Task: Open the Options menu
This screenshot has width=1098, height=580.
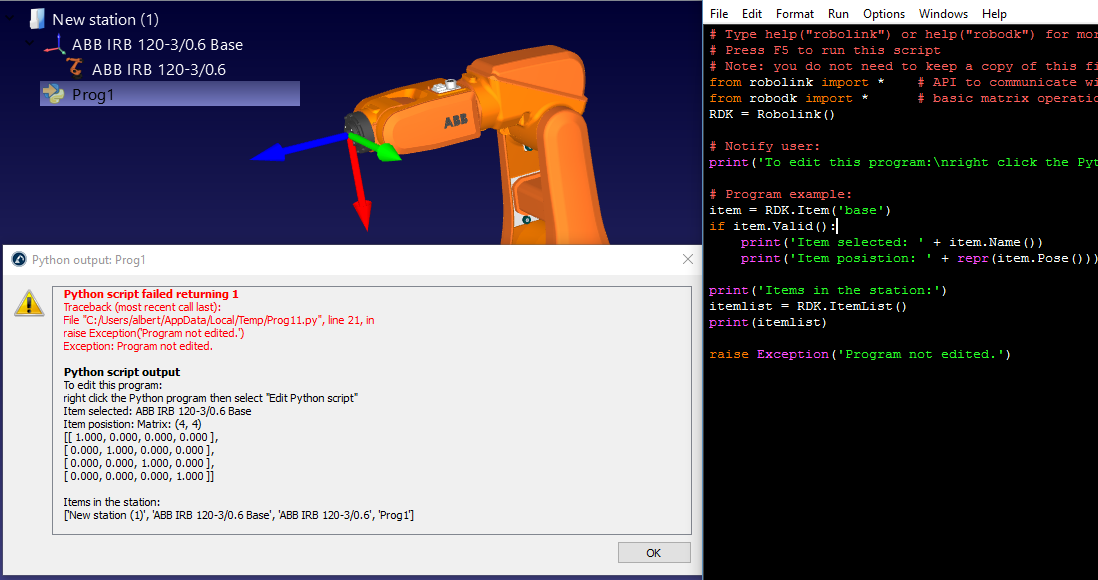Action: pos(883,14)
